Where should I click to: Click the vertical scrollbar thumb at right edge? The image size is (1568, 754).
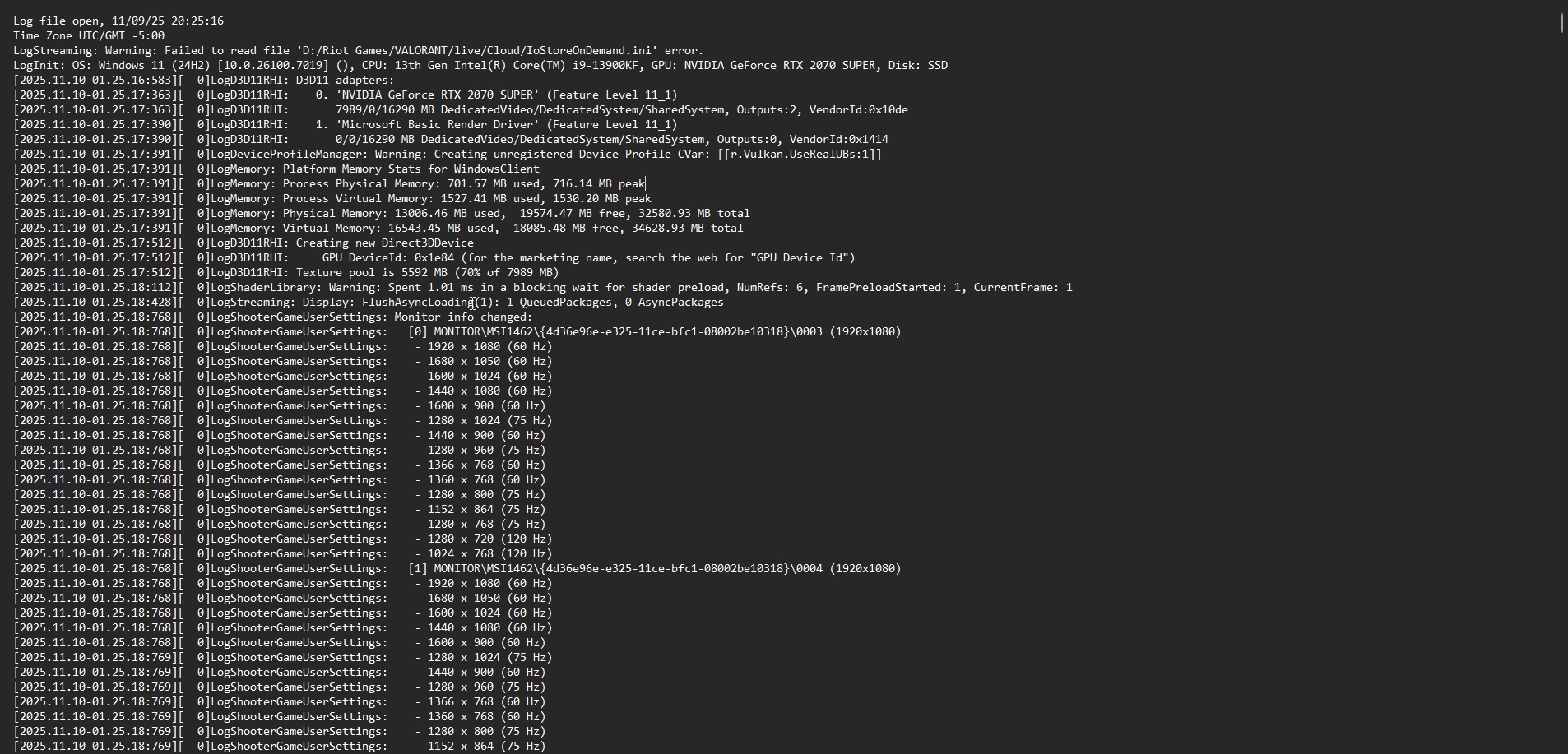pyautogui.click(x=1561, y=22)
